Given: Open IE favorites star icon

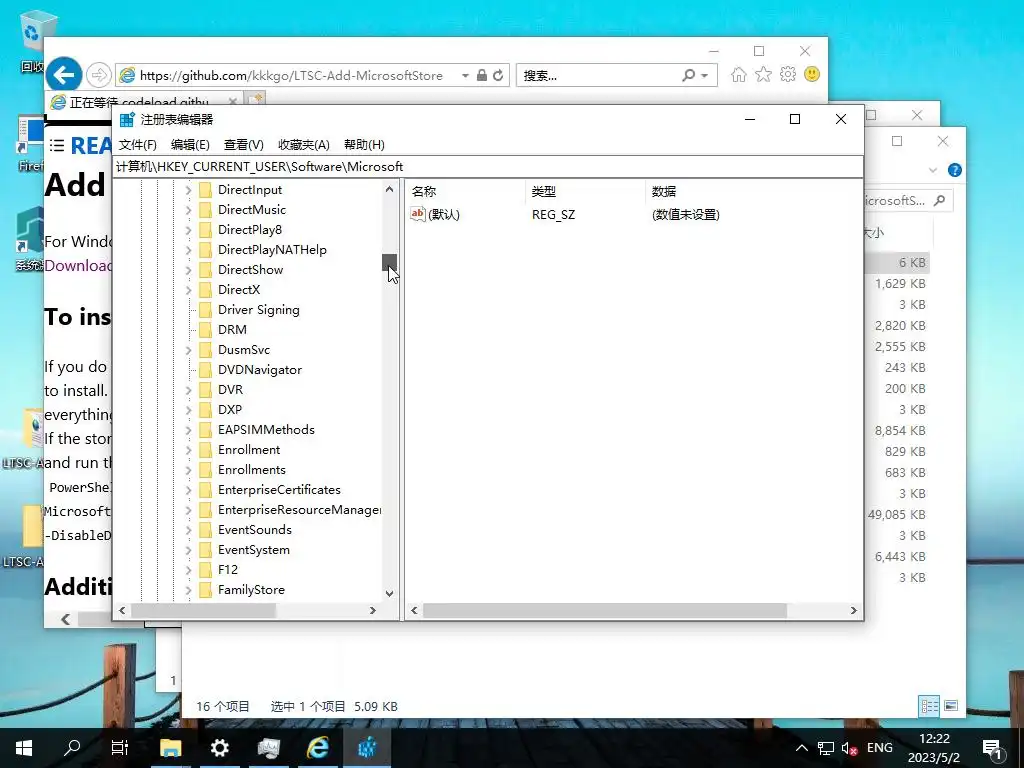Looking at the screenshot, I should point(763,74).
